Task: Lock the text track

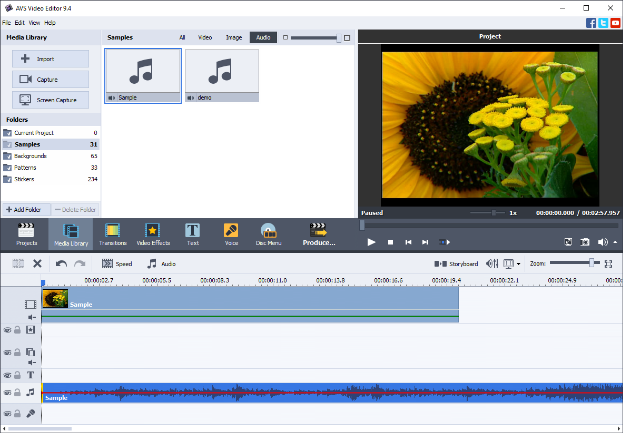Action: click(19, 375)
